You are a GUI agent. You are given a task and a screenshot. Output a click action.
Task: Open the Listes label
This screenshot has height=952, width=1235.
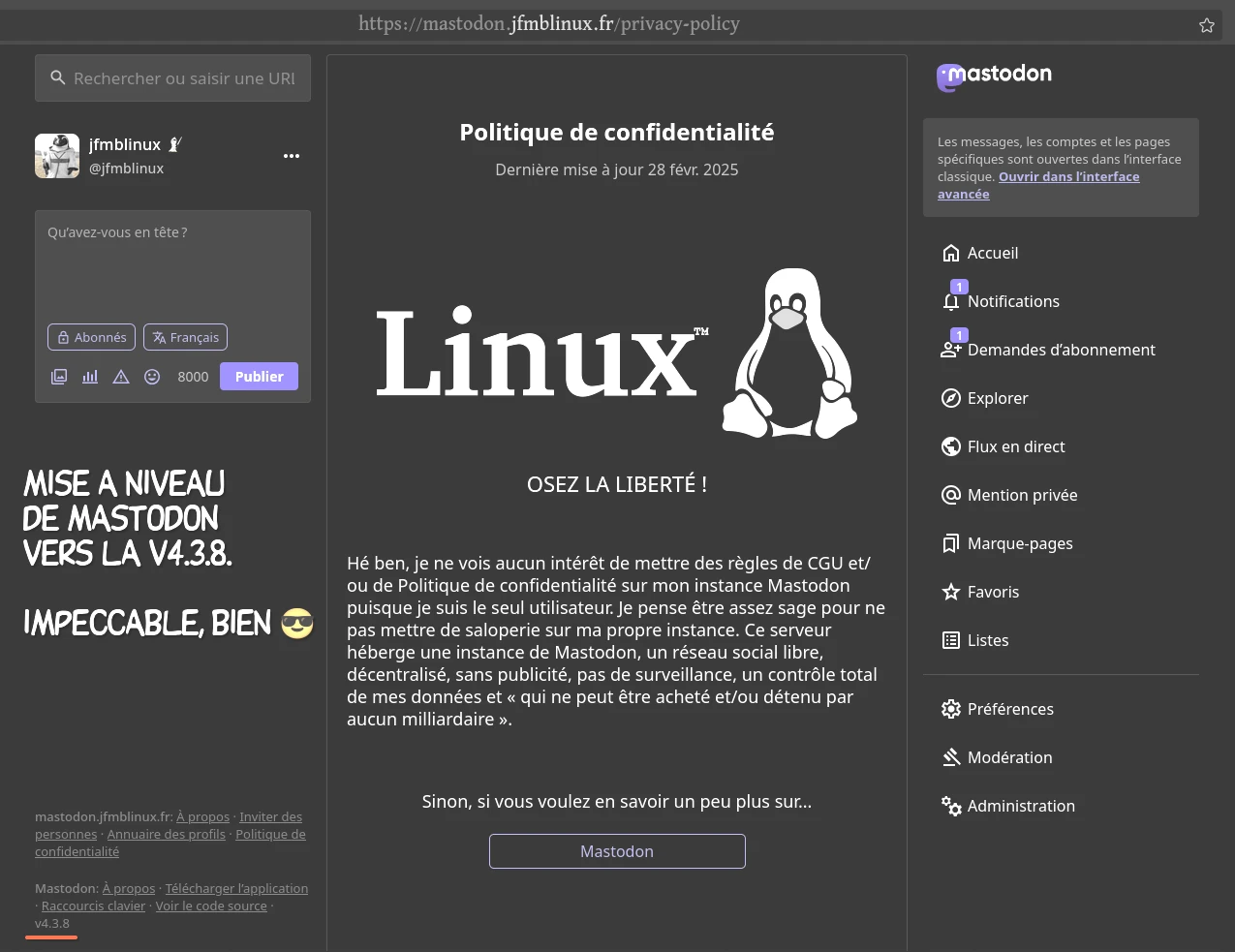(x=988, y=640)
